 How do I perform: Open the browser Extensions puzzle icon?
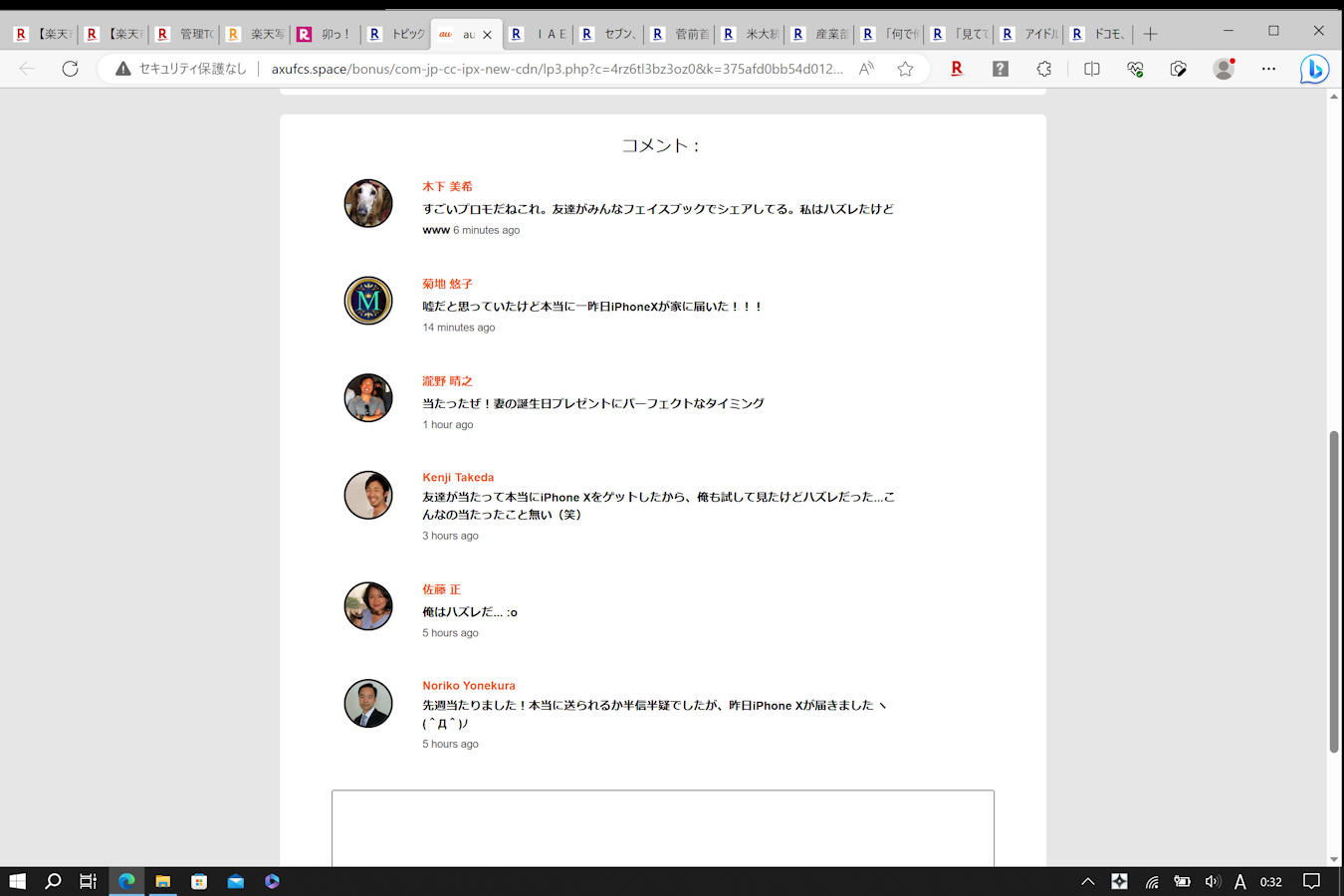[1043, 69]
